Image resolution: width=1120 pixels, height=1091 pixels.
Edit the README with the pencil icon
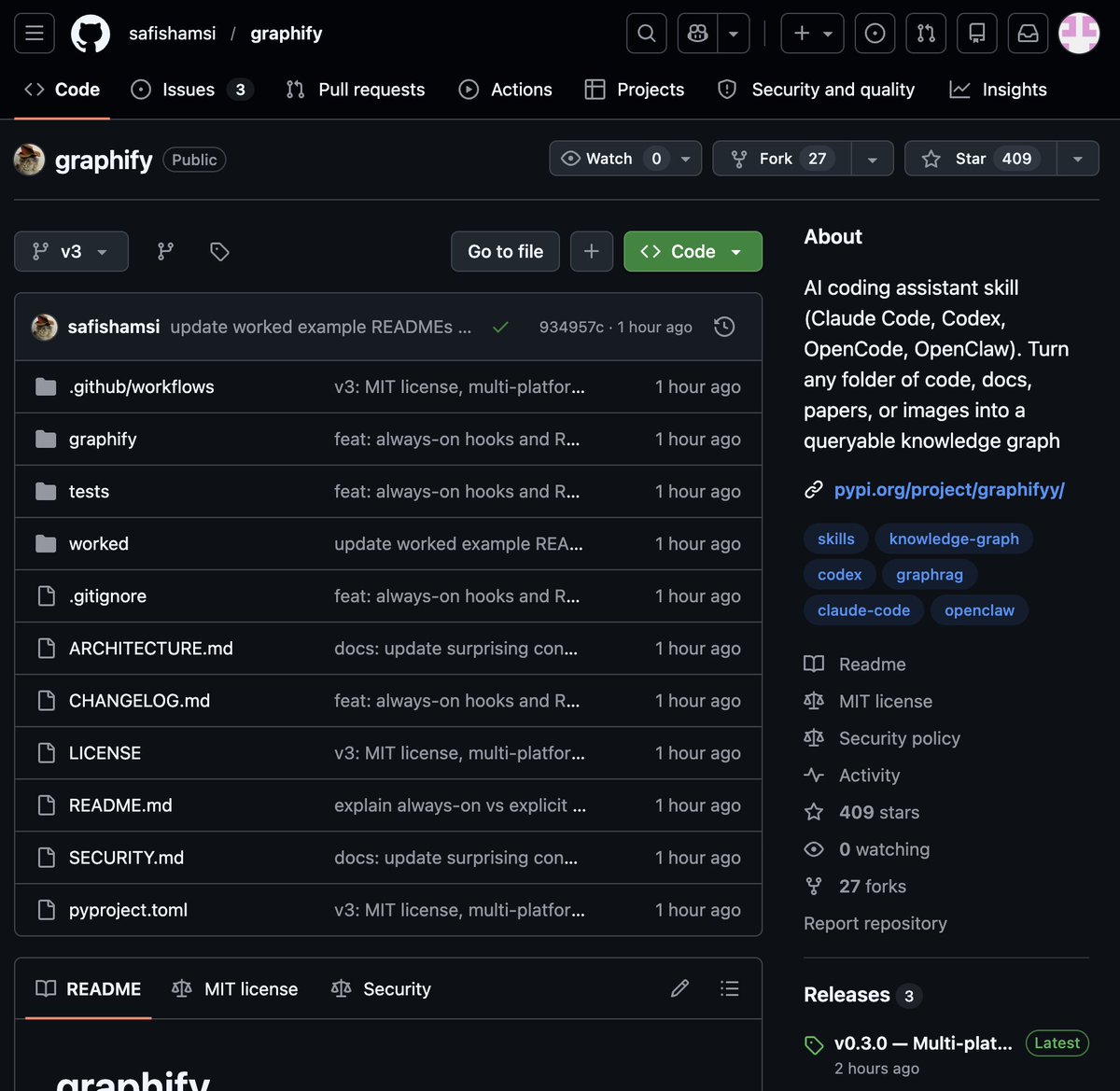(x=679, y=987)
